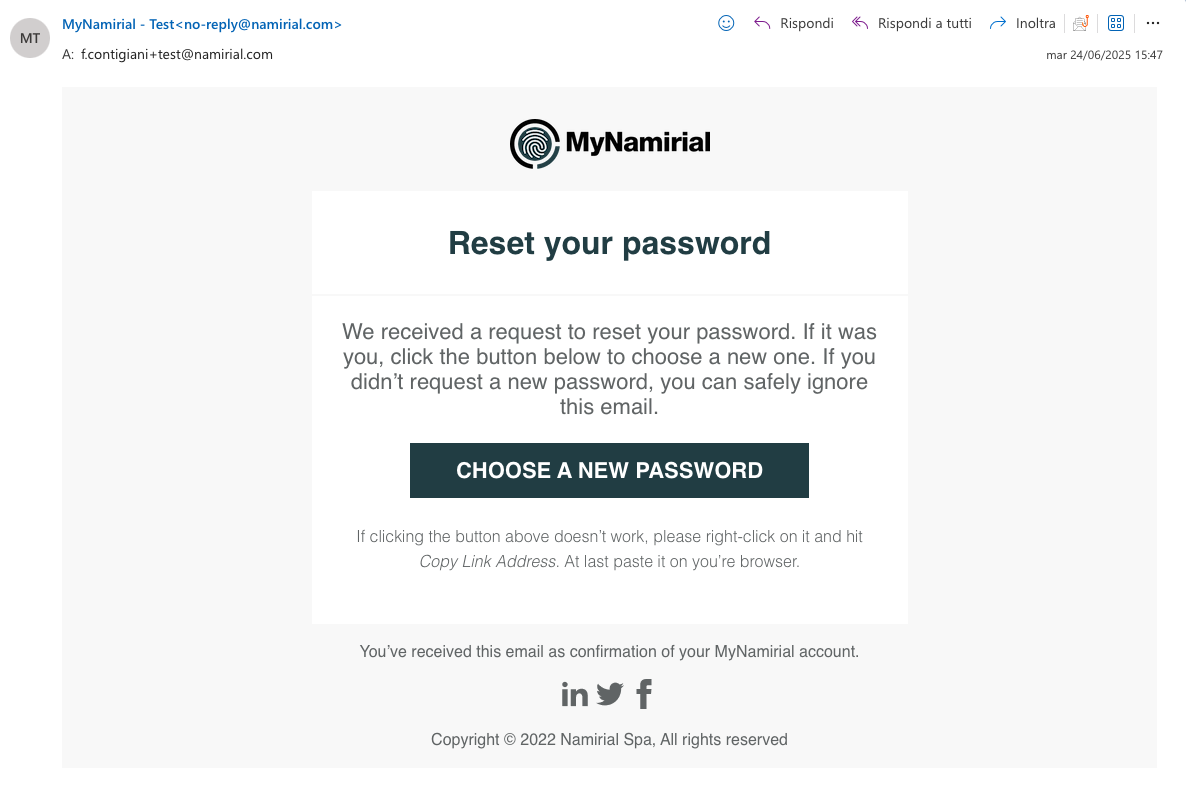The width and height of the screenshot is (1186, 792).
Task: Click the report message envelope icon
Action: tap(1080, 23)
